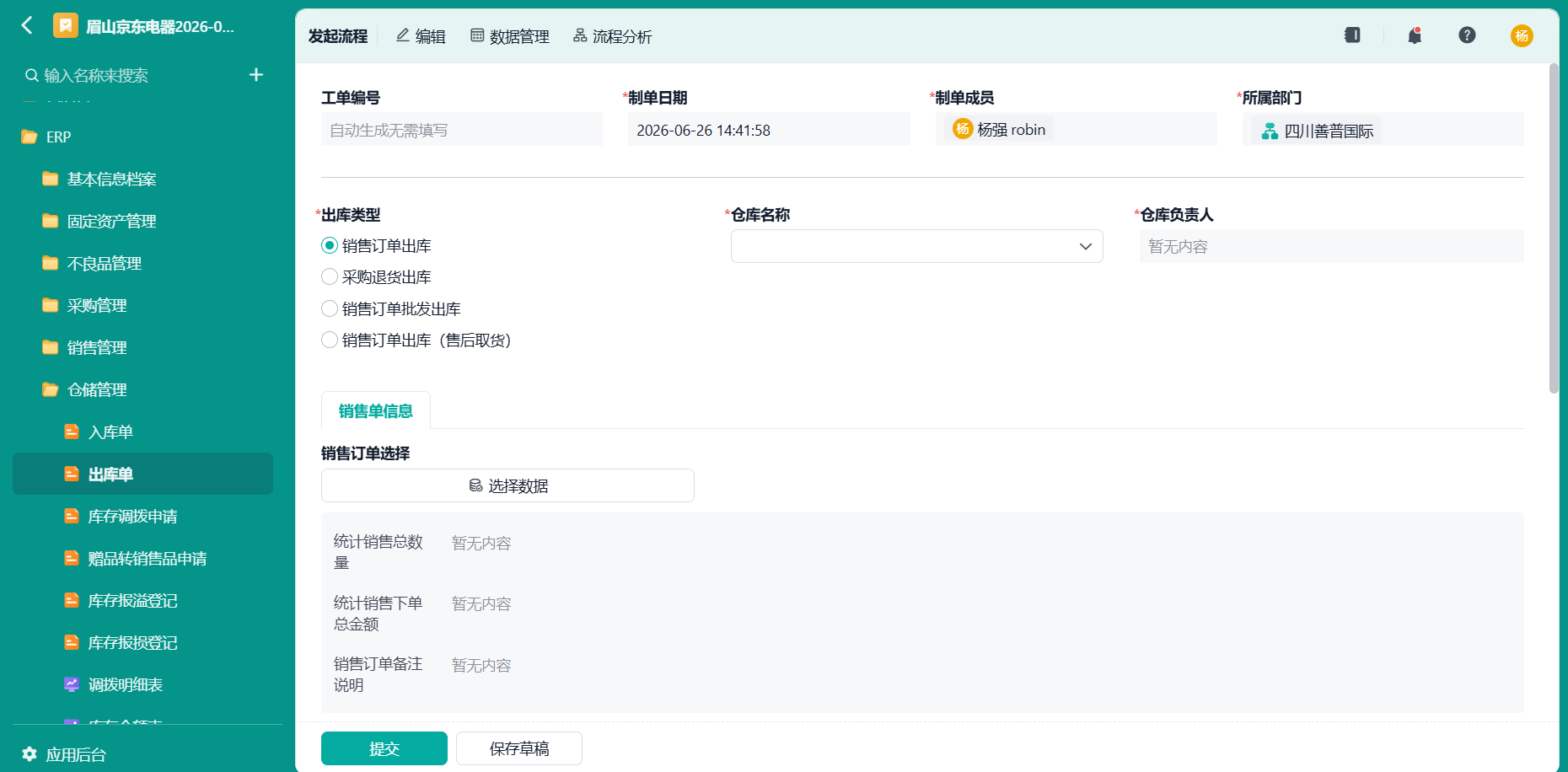Select 销售订单批发出库 radio option
The height and width of the screenshot is (772, 1568).
330,308
